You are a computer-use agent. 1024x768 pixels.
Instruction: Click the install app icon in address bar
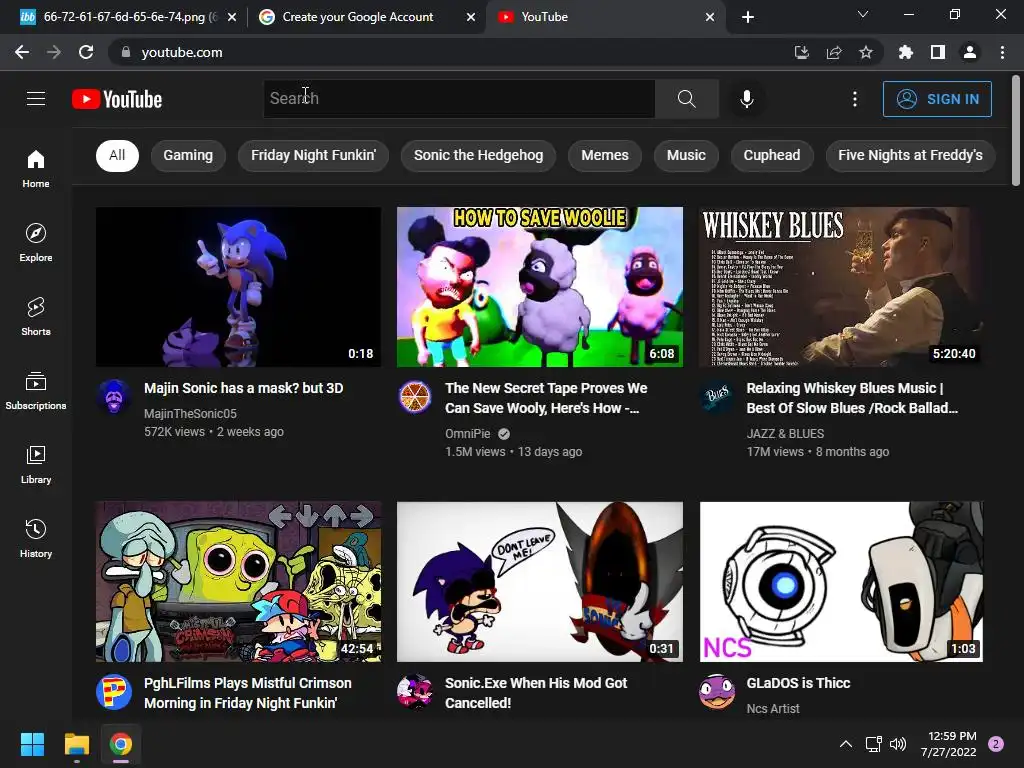tap(801, 52)
